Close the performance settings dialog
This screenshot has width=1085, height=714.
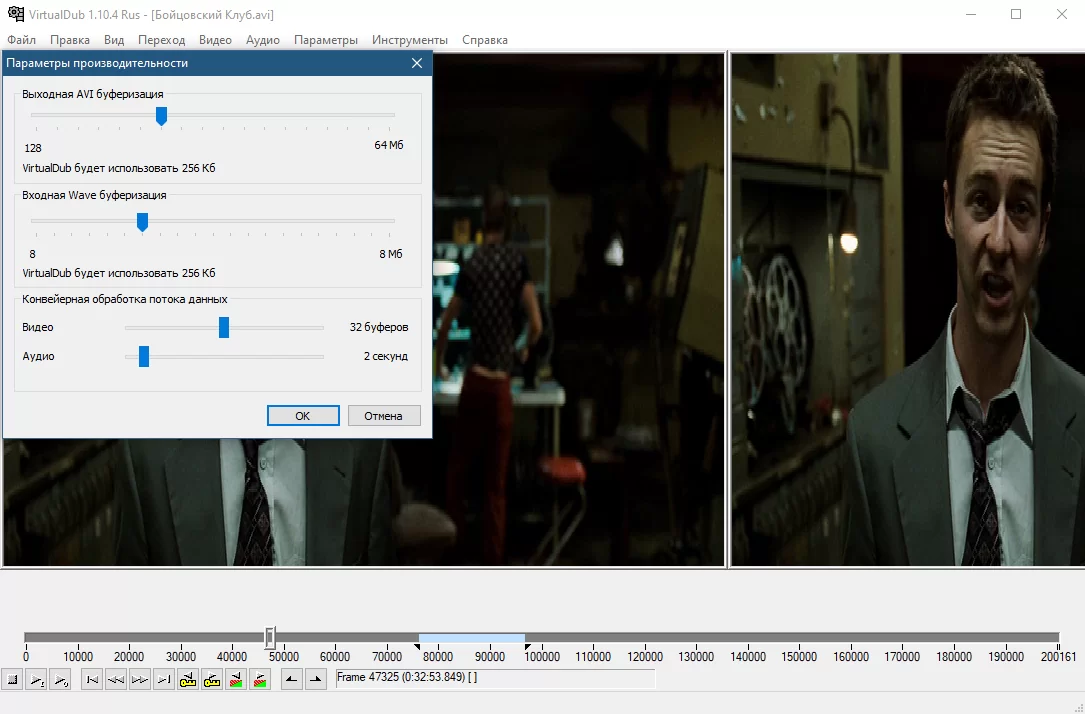pos(417,63)
